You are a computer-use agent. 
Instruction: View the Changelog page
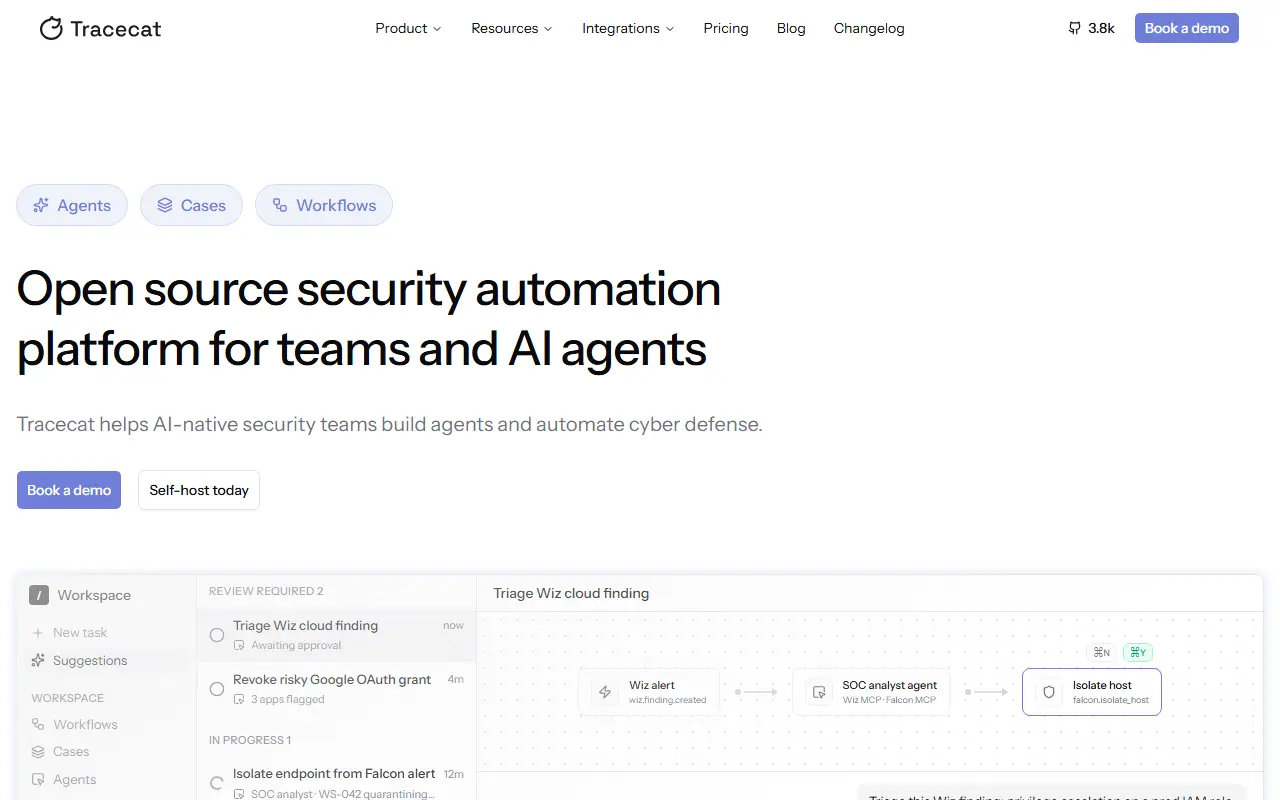[x=869, y=28]
